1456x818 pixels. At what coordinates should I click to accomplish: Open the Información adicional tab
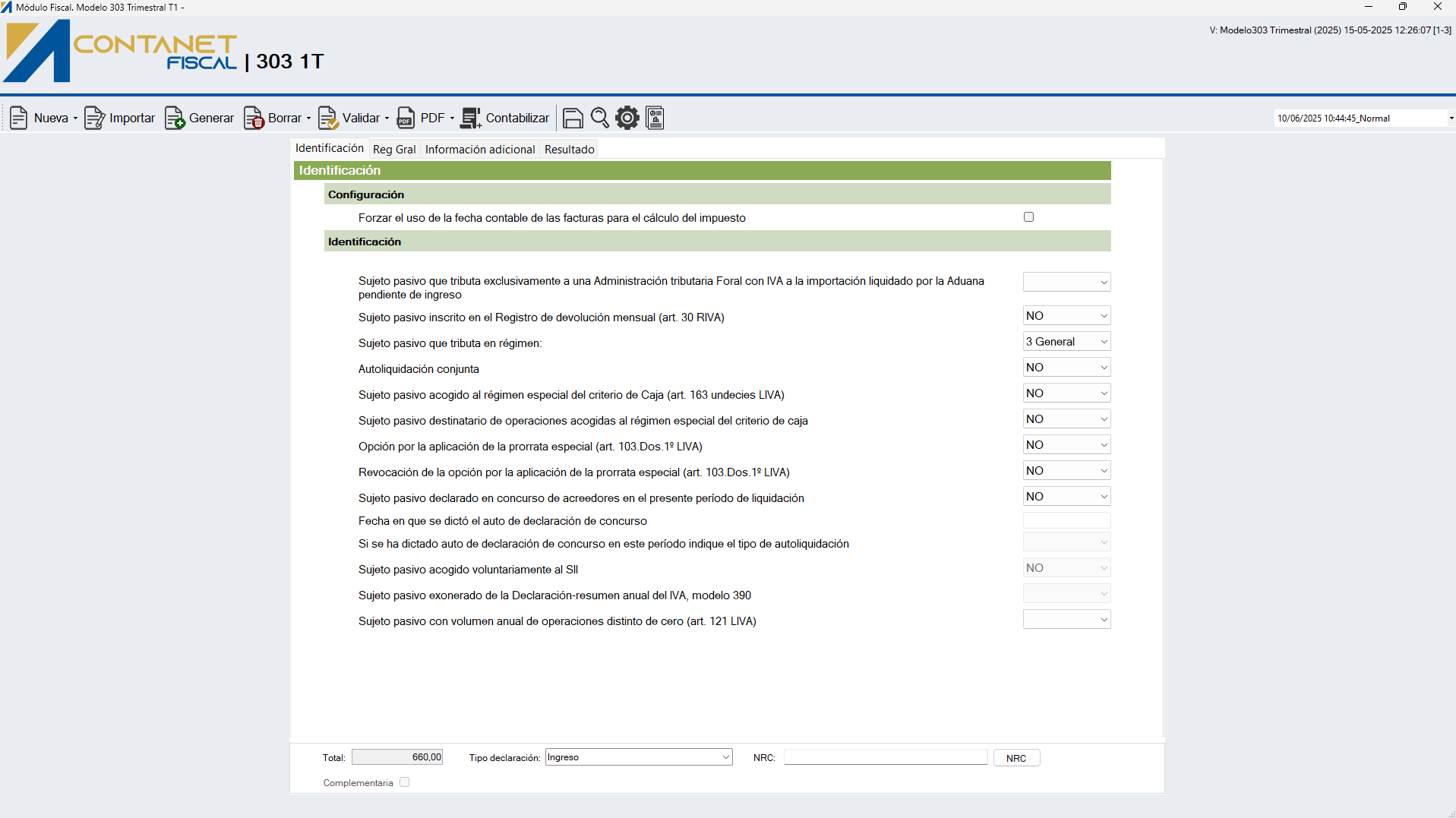(480, 150)
